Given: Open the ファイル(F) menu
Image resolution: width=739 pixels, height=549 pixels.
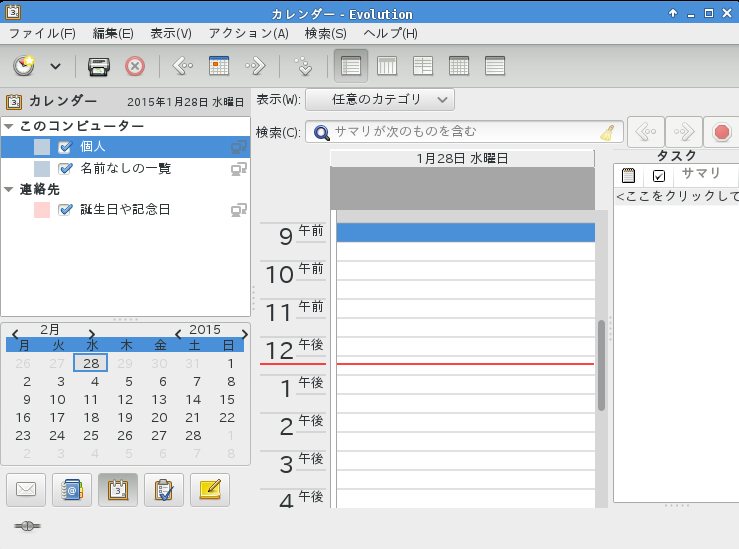Looking at the screenshot, I should click(42, 33).
